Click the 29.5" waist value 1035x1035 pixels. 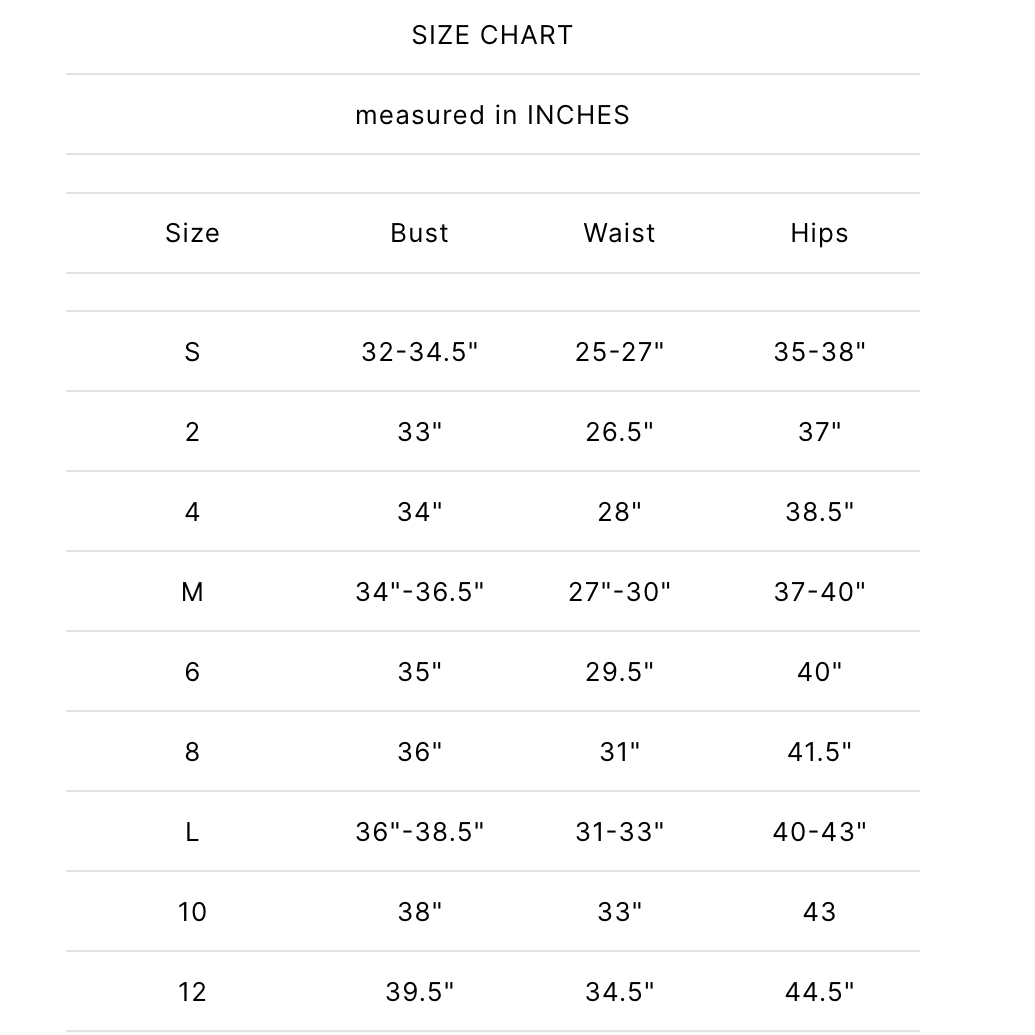[x=619, y=671]
